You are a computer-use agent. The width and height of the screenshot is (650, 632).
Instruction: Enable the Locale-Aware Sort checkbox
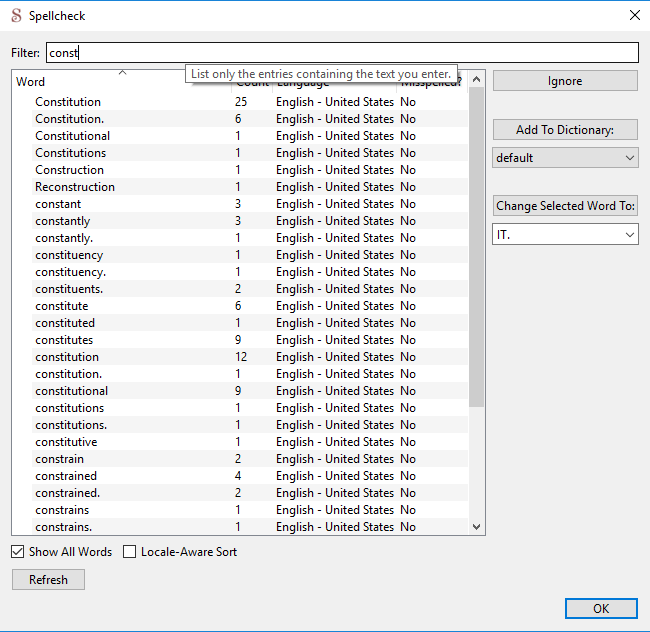point(131,552)
